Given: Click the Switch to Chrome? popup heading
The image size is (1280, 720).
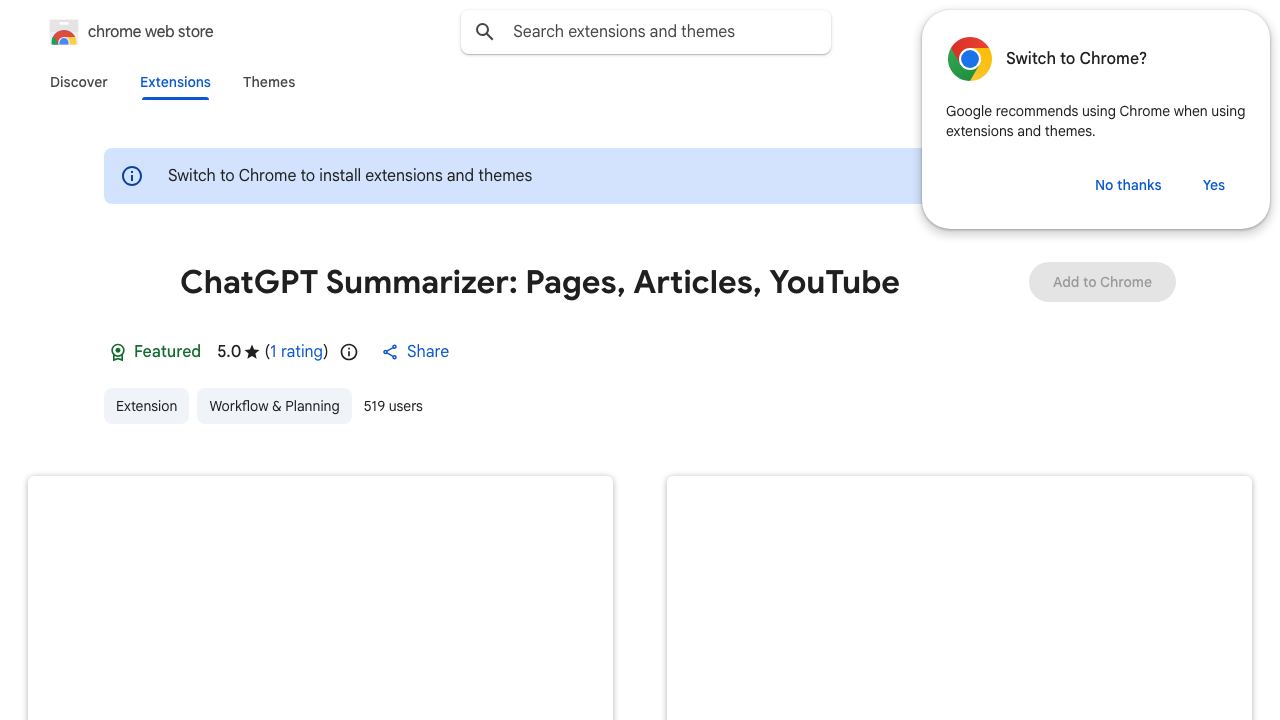Looking at the screenshot, I should coord(1076,59).
